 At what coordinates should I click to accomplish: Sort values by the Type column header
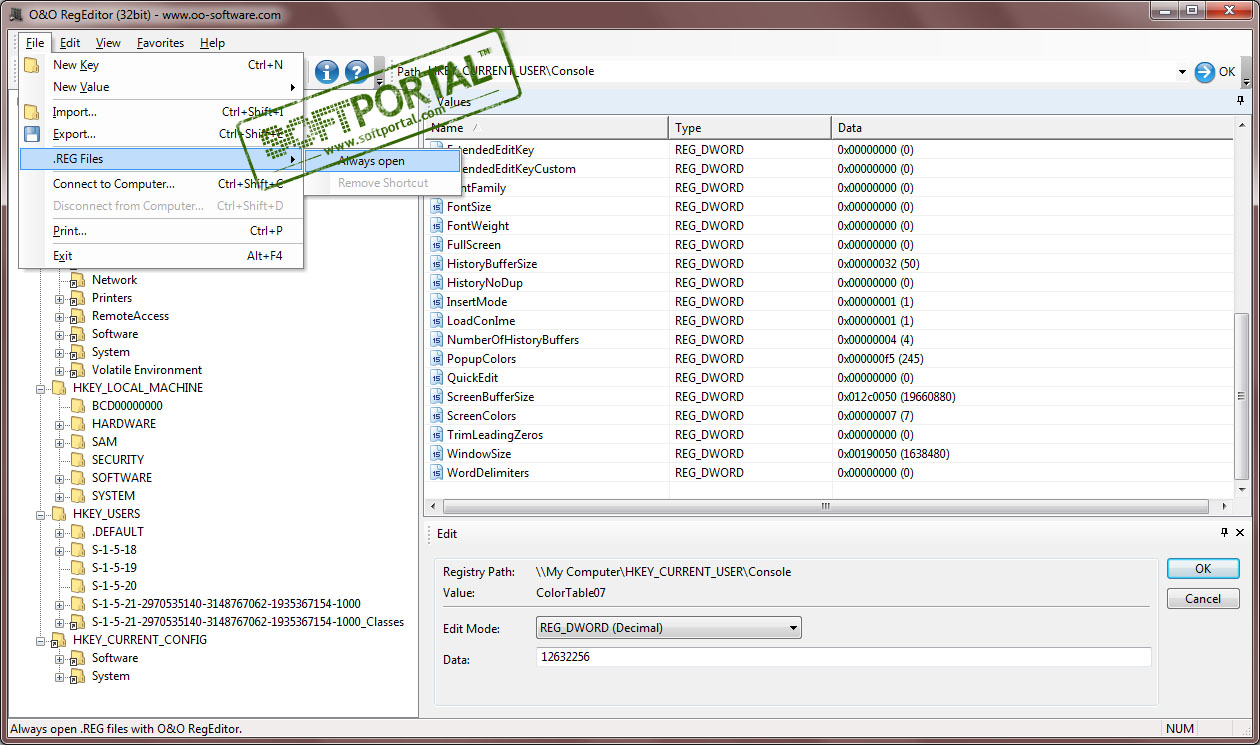coord(750,128)
